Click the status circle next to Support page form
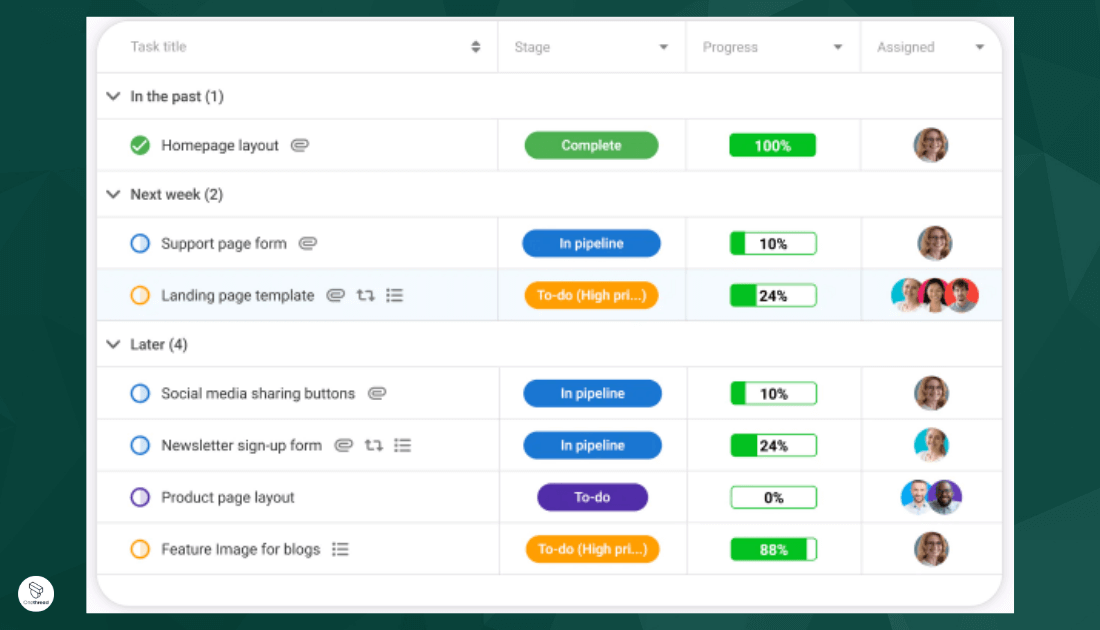1100x630 pixels. click(139, 243)
